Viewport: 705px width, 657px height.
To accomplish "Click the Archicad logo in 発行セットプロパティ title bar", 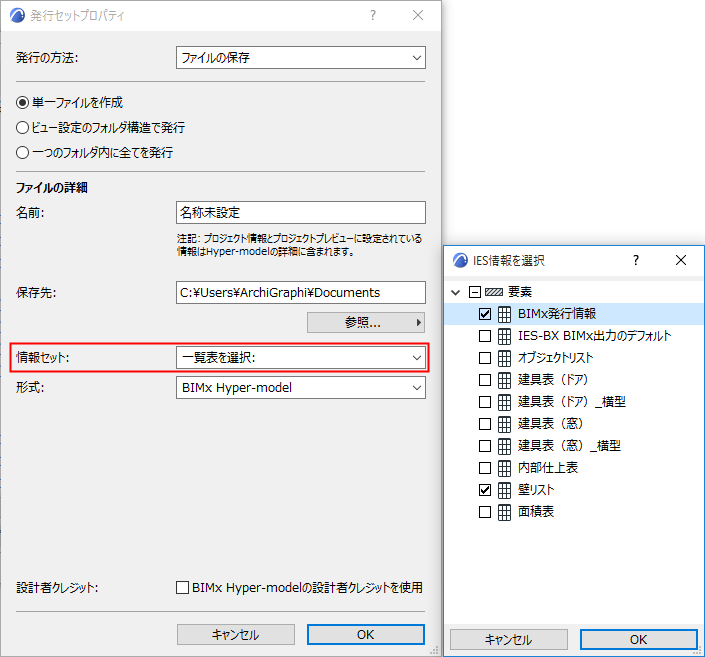I will coord(18,15).
